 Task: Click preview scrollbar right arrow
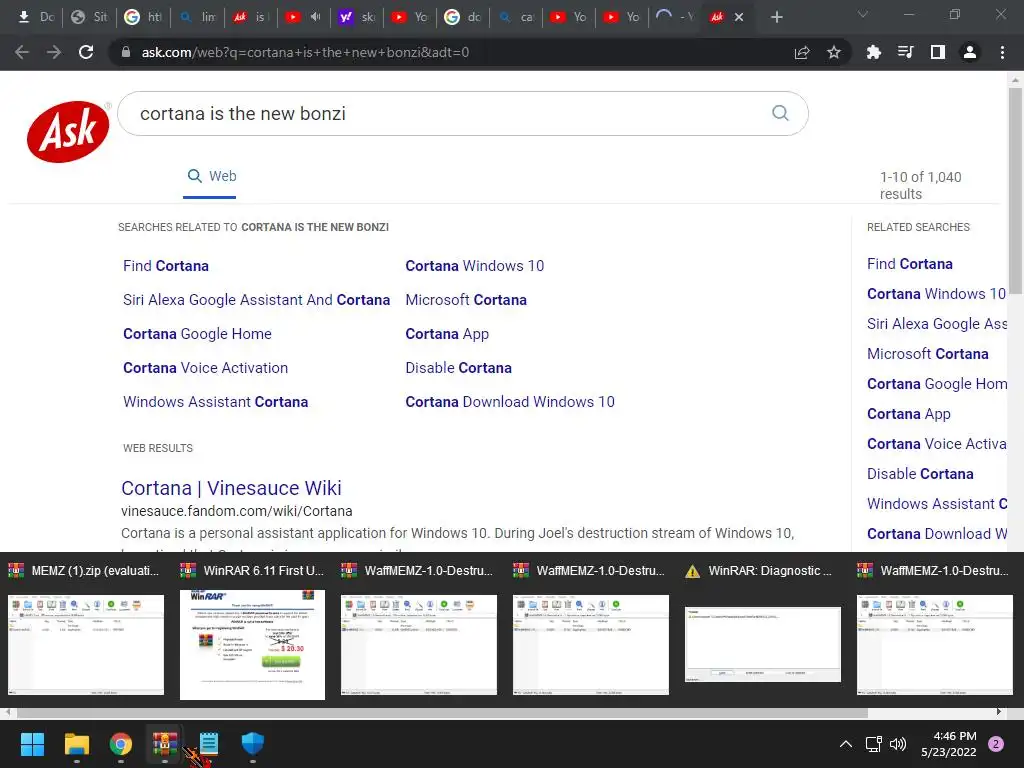tap(999, 712)
